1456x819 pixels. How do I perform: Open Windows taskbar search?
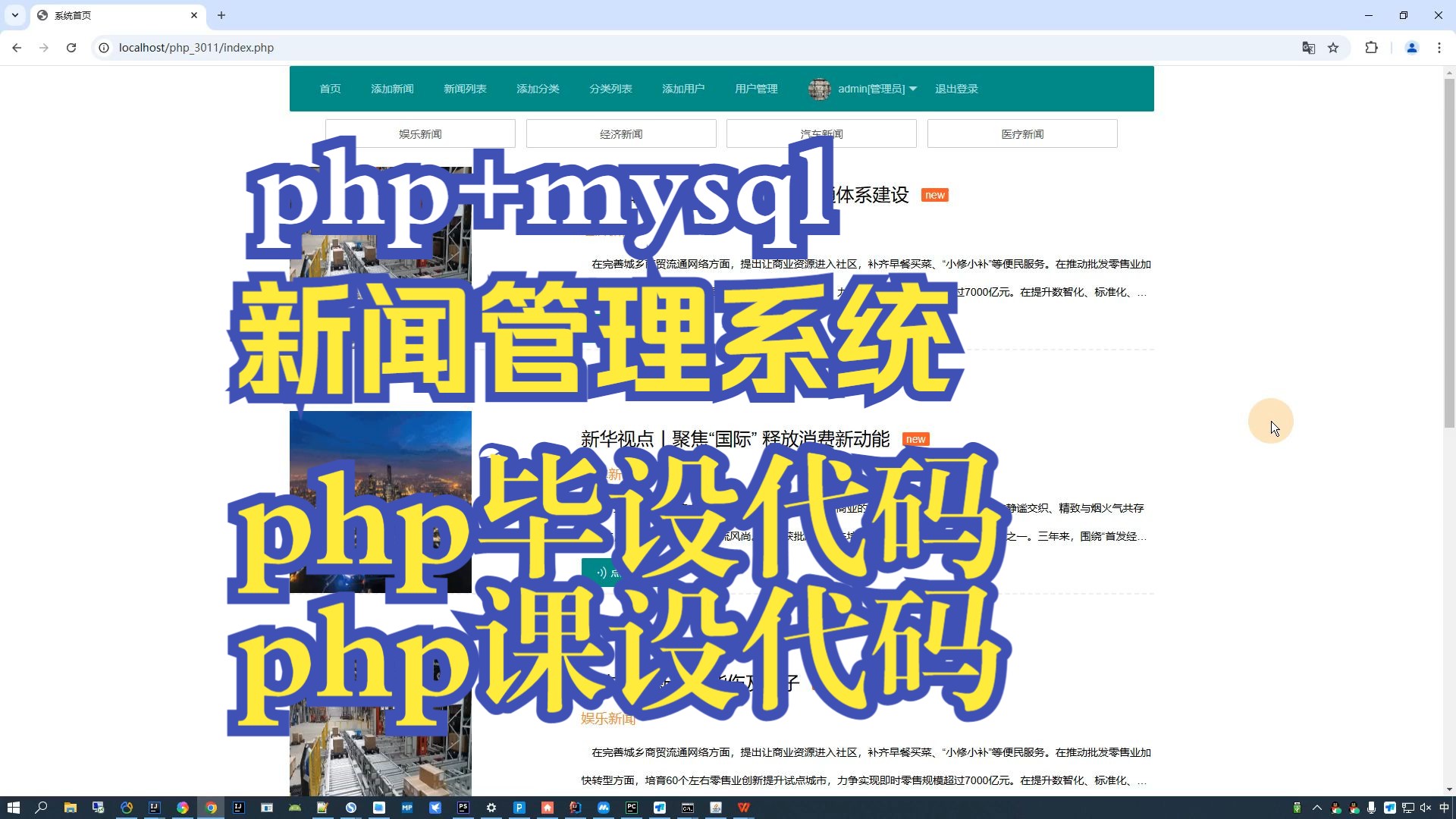point(42,808)
